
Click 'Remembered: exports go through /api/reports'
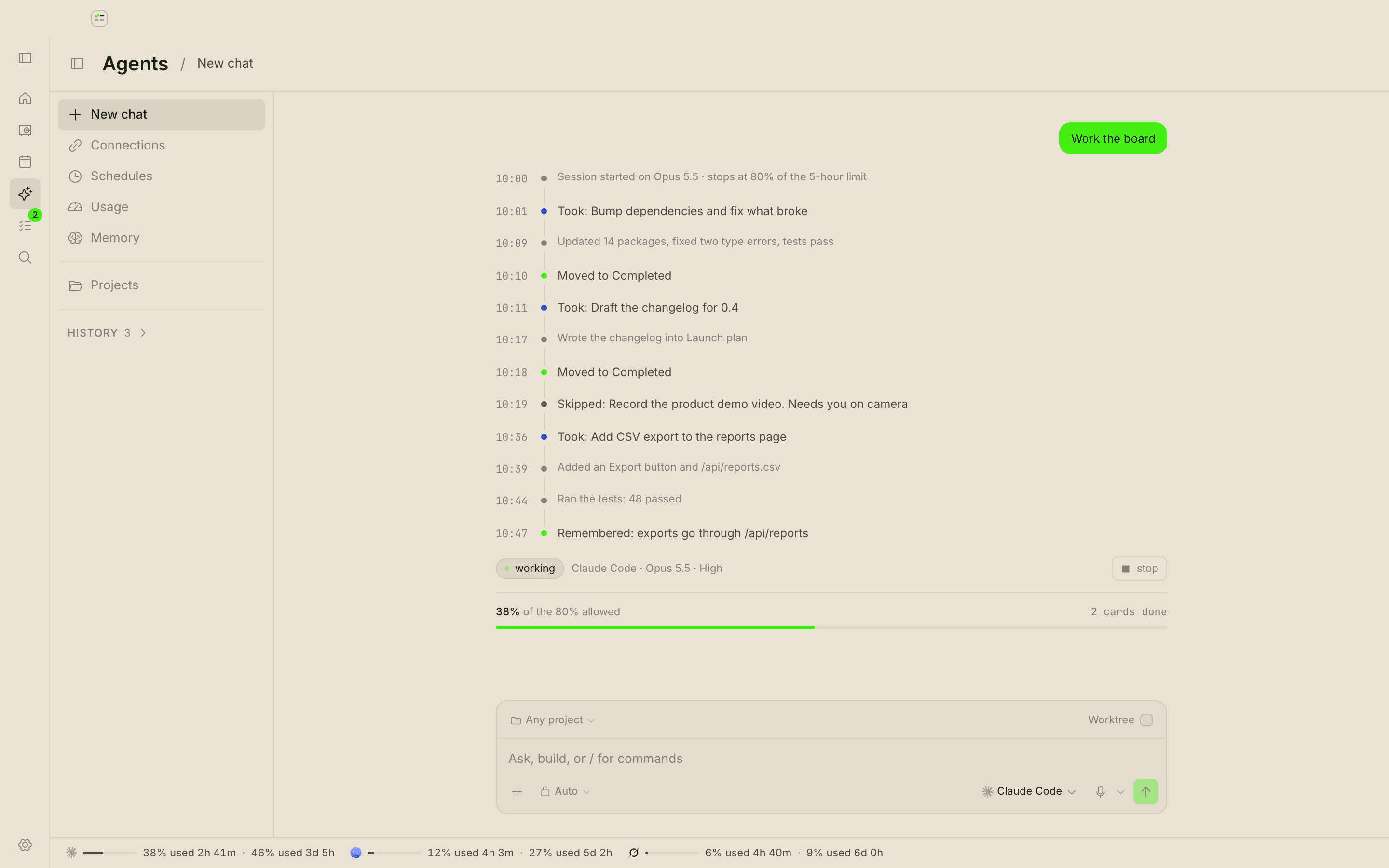[x=682, y=533]
